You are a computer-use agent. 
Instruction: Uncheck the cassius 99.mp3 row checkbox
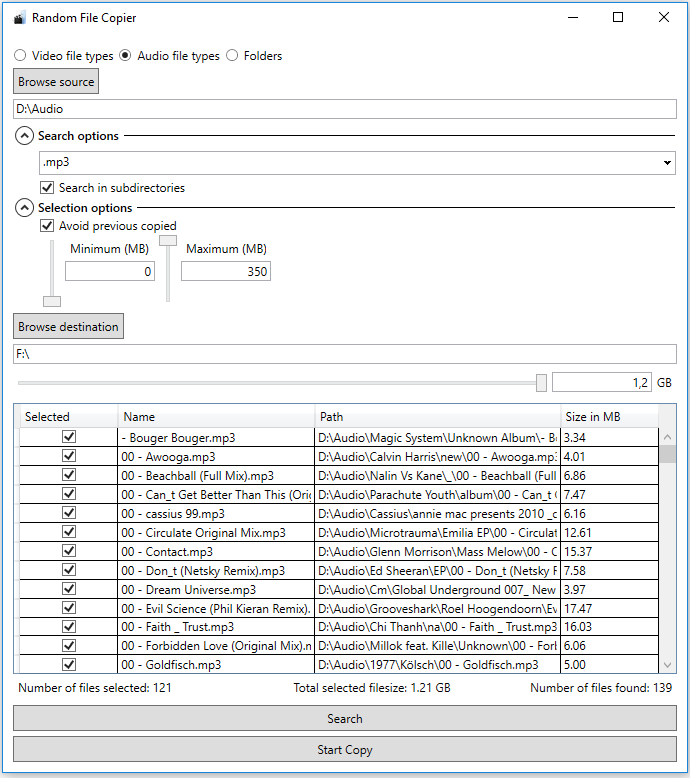tap(69, 513)
